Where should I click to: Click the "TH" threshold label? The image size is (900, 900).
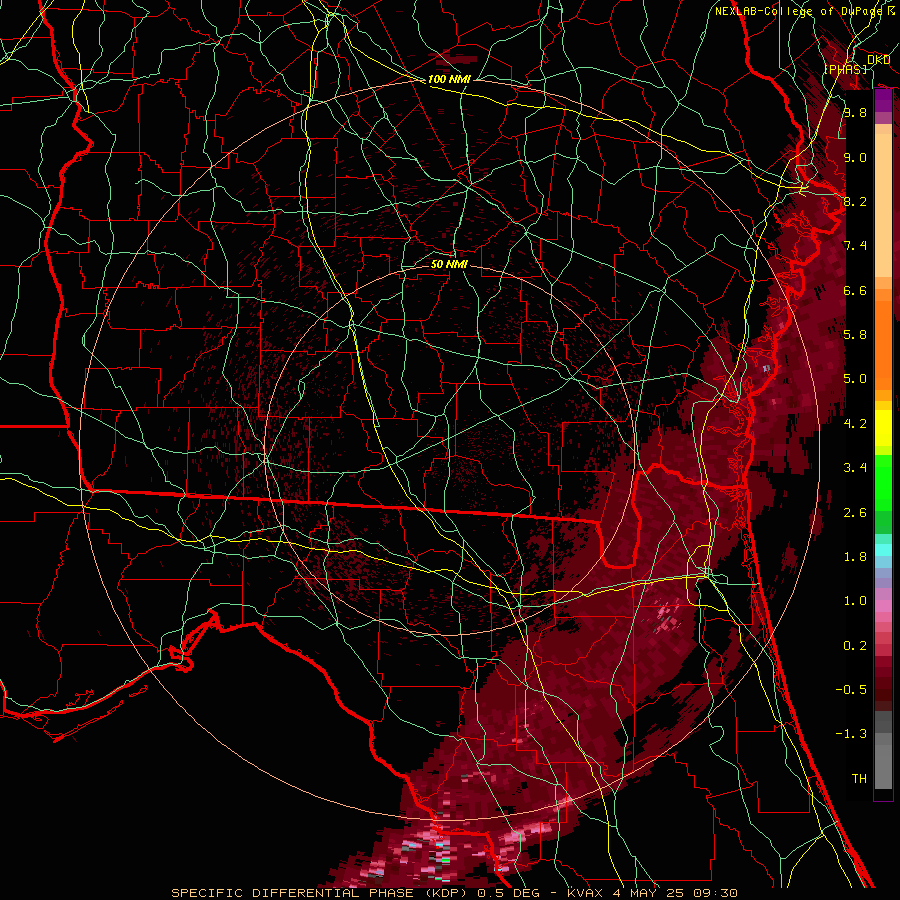click(x=859, y=779)
